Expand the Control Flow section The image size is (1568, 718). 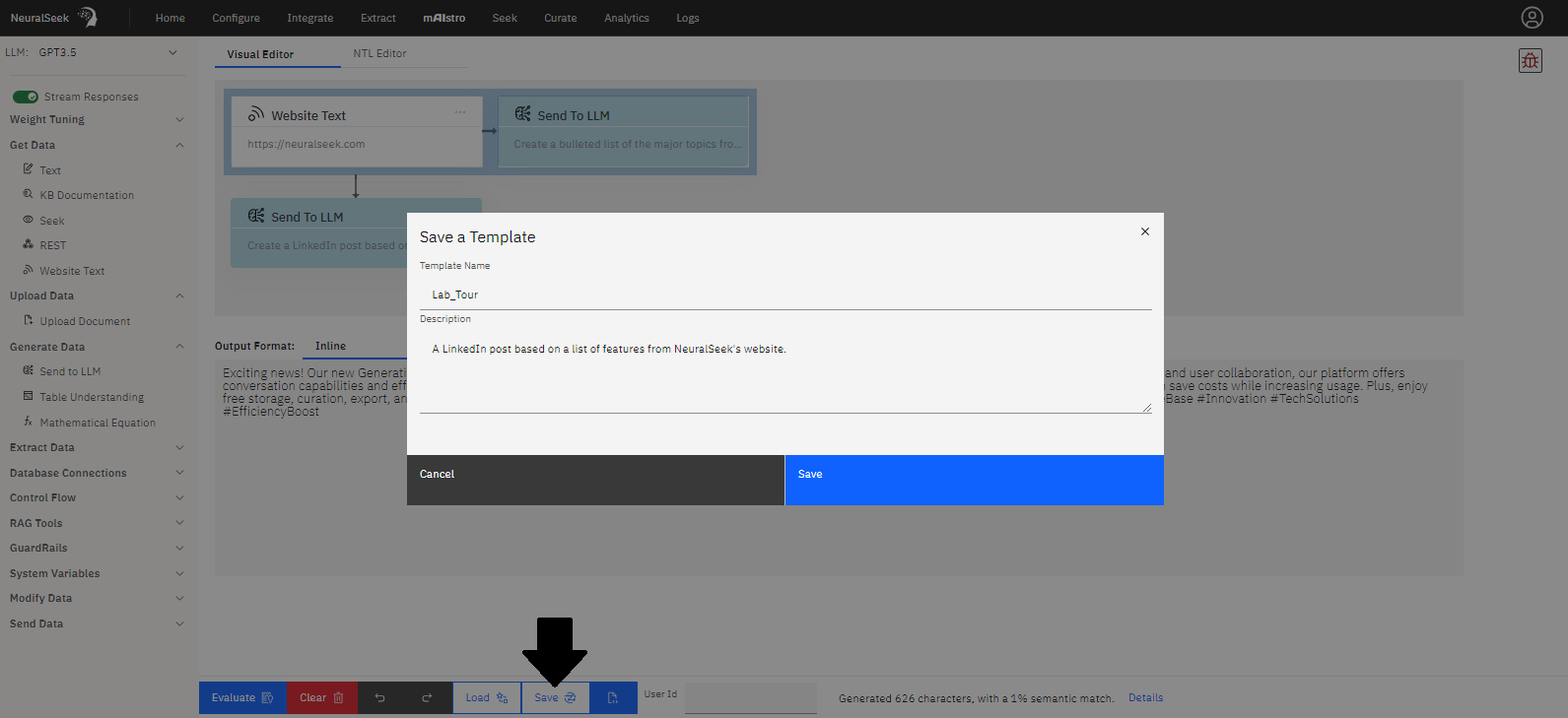pyautogui.click(x=97, y=497)
